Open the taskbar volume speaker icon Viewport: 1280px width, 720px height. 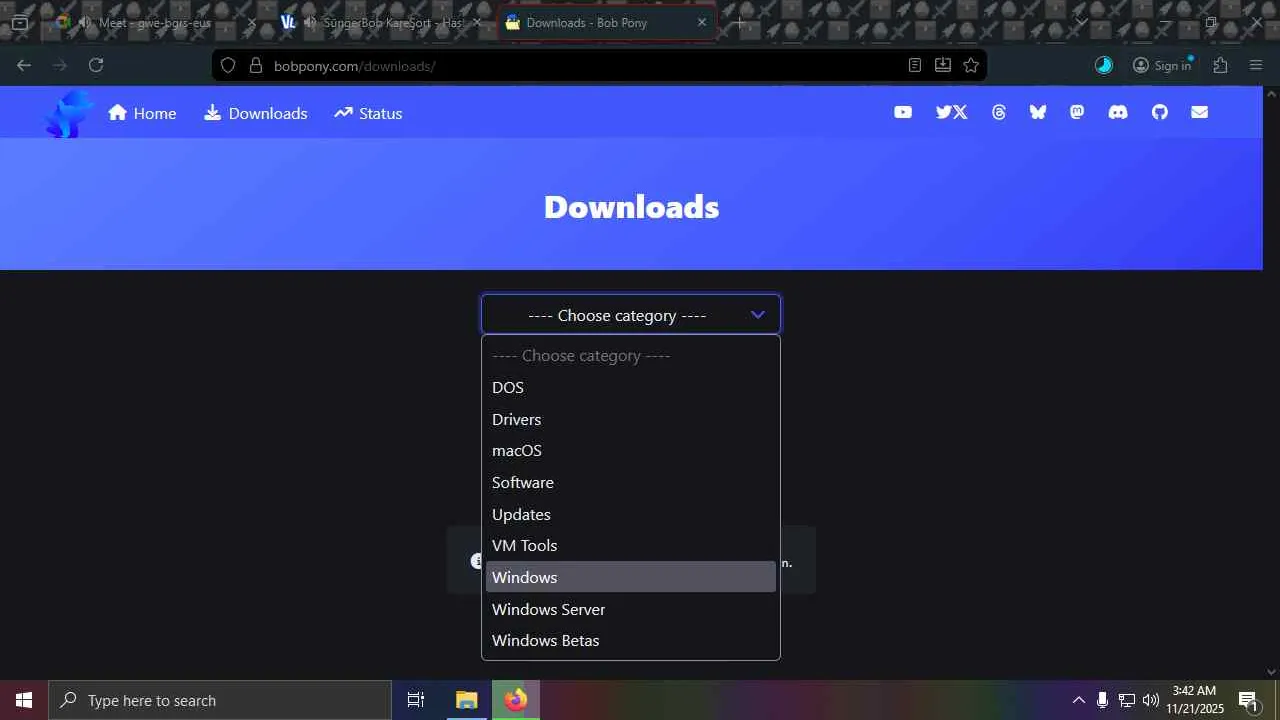tap(1151, 700)
